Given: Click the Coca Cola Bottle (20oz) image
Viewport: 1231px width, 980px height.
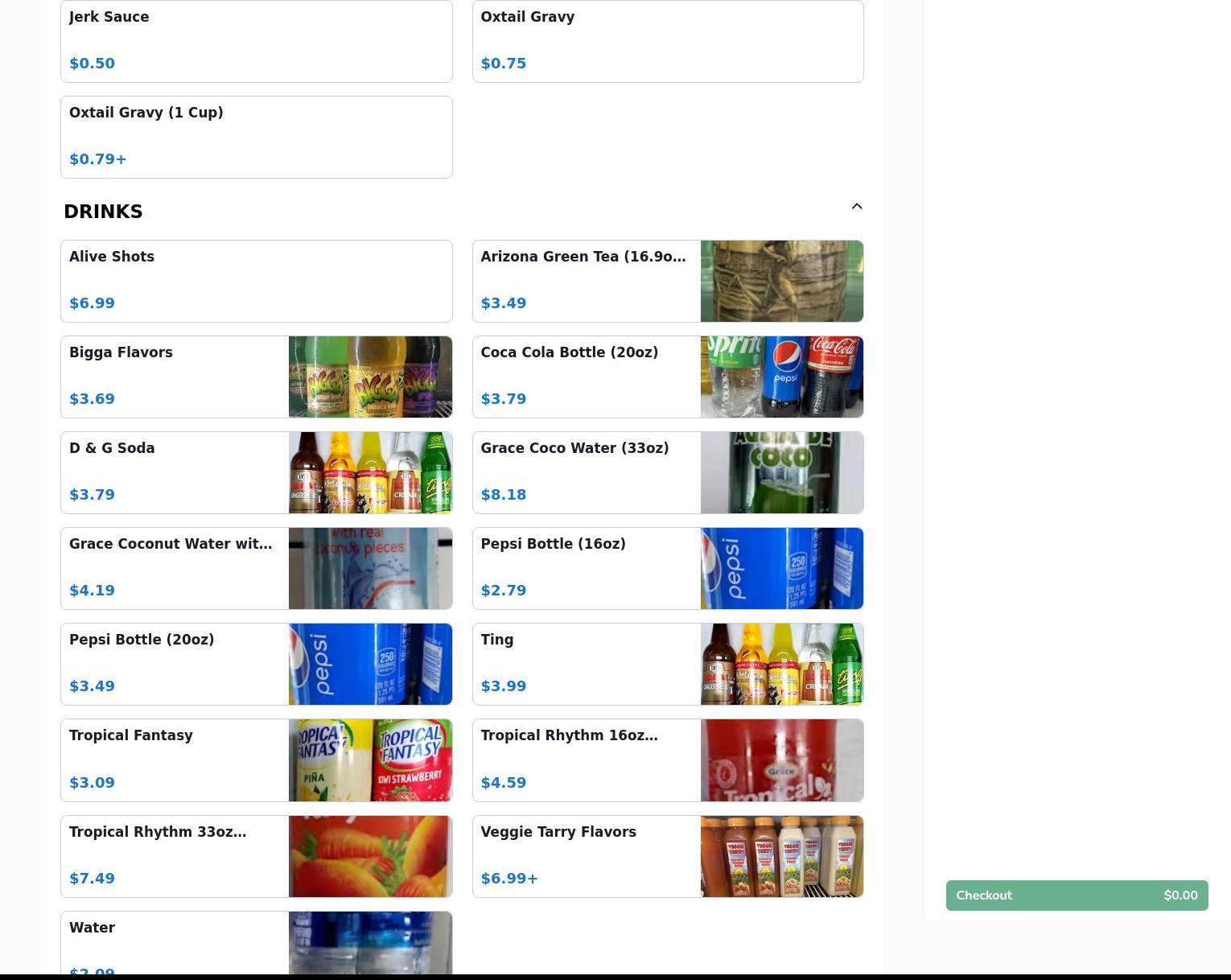Looking at the screenshot, I should point(781,377).
